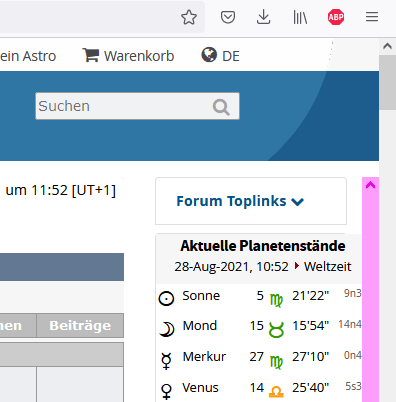
Task: Bookmark this page with the star icon
Action: coord(189,17)
